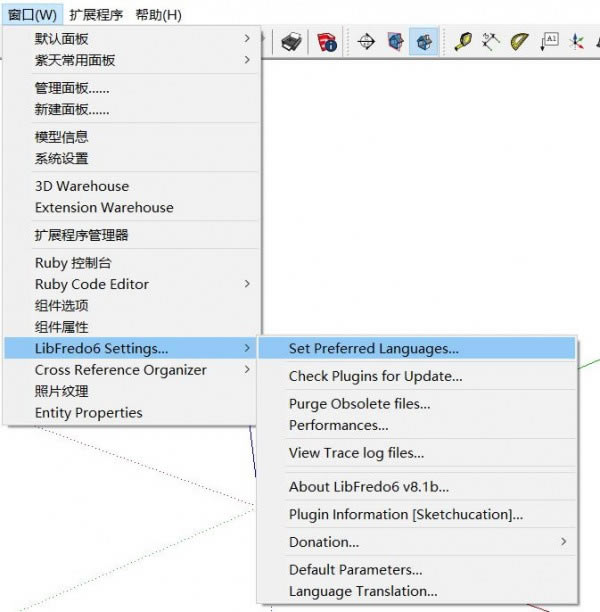600x612 pixels.
Task: Select the Dimension tool icon
Action: pos(491,41)
